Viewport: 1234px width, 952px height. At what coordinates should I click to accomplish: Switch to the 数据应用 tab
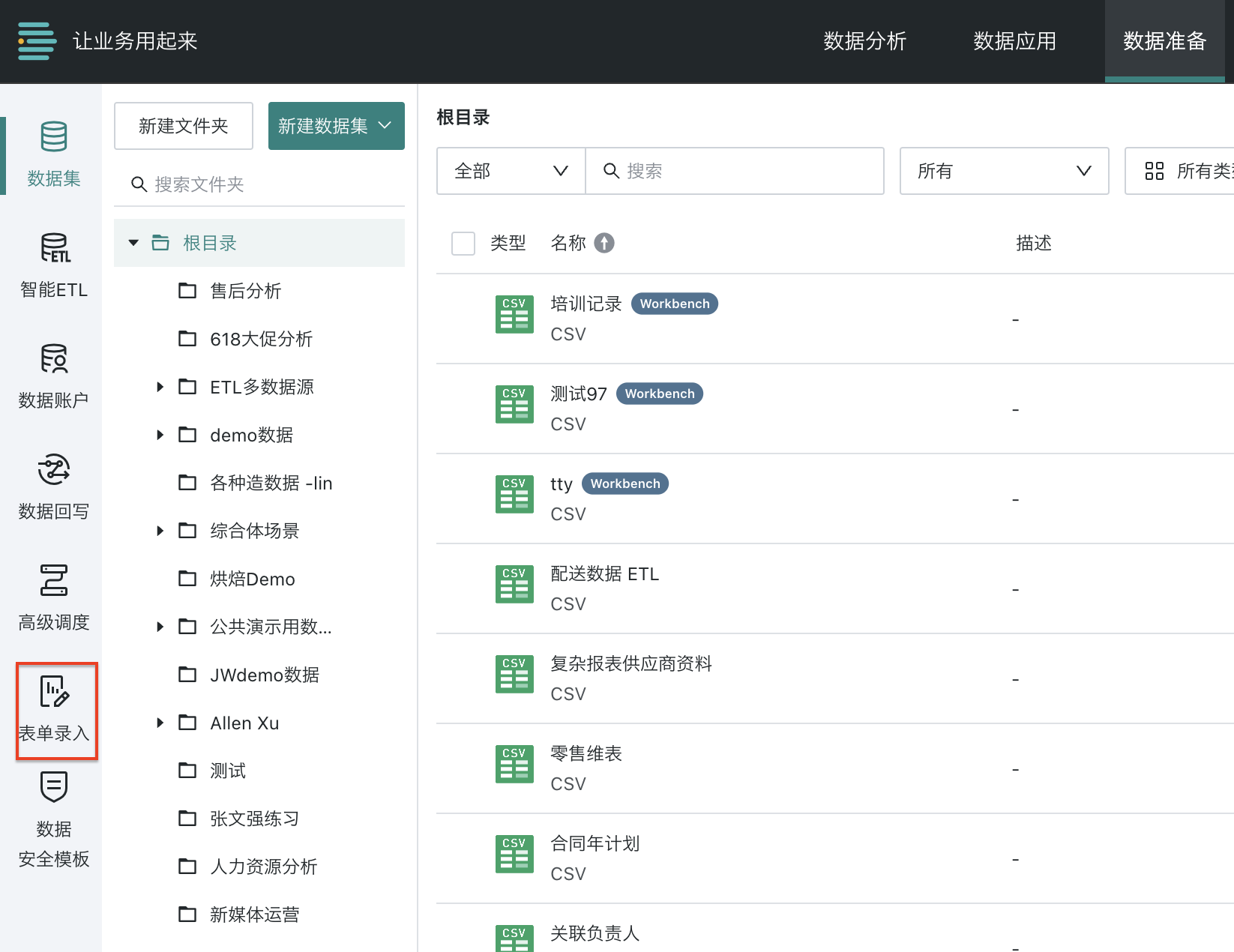[x=1015, y=41]
